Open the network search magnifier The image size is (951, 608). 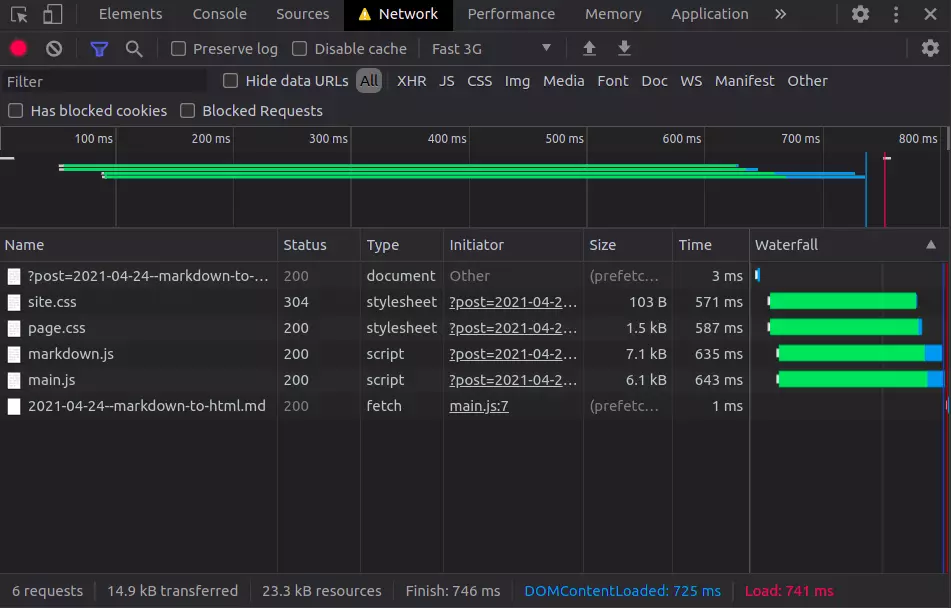134,49
